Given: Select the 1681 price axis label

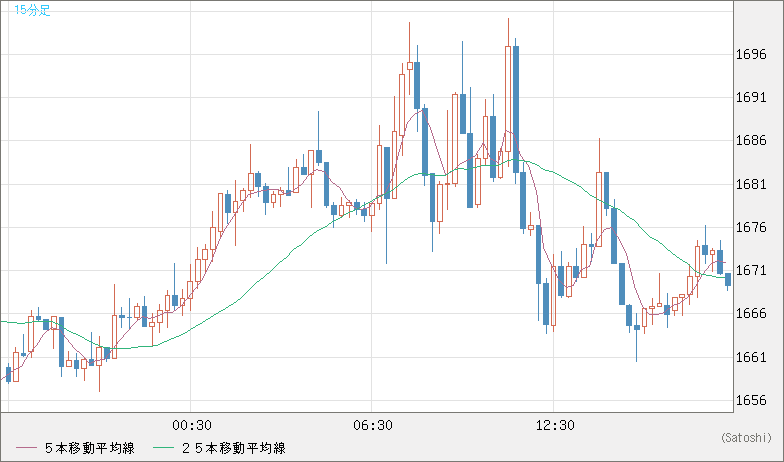Looking at the screenshot, I should click(x=751, y=184).
